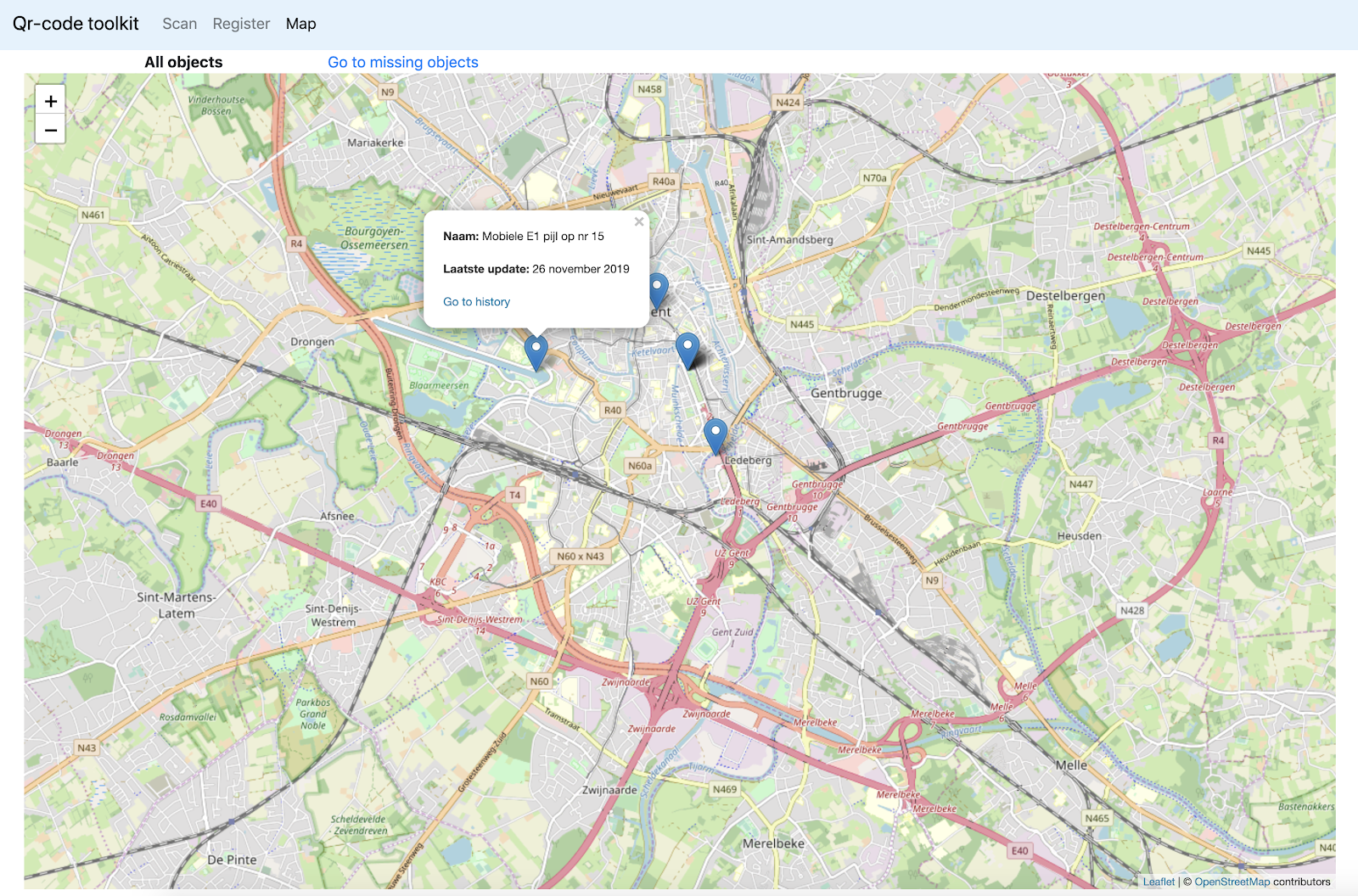
Task: Switch to the Map page
Action: (300, 24)
